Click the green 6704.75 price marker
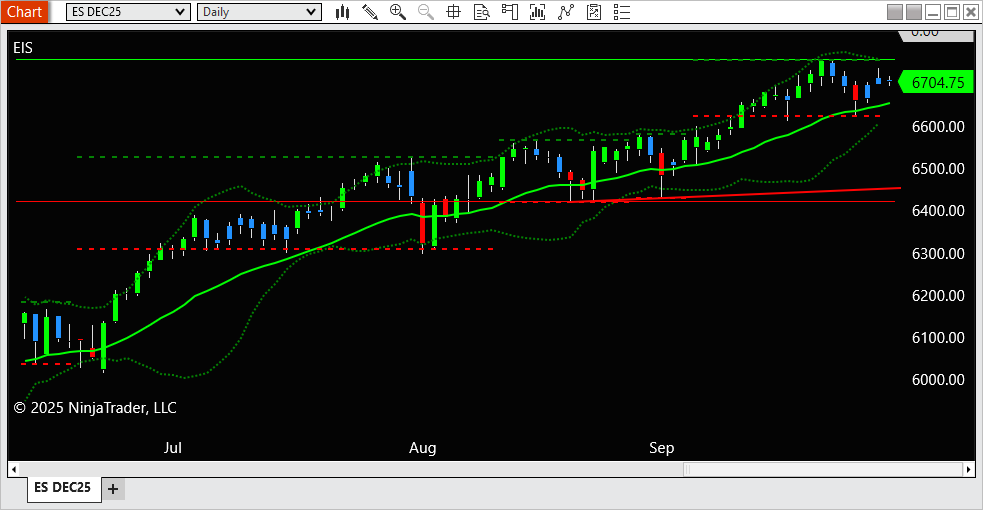Viewport: 983px width, 510px height. [937, 83]
